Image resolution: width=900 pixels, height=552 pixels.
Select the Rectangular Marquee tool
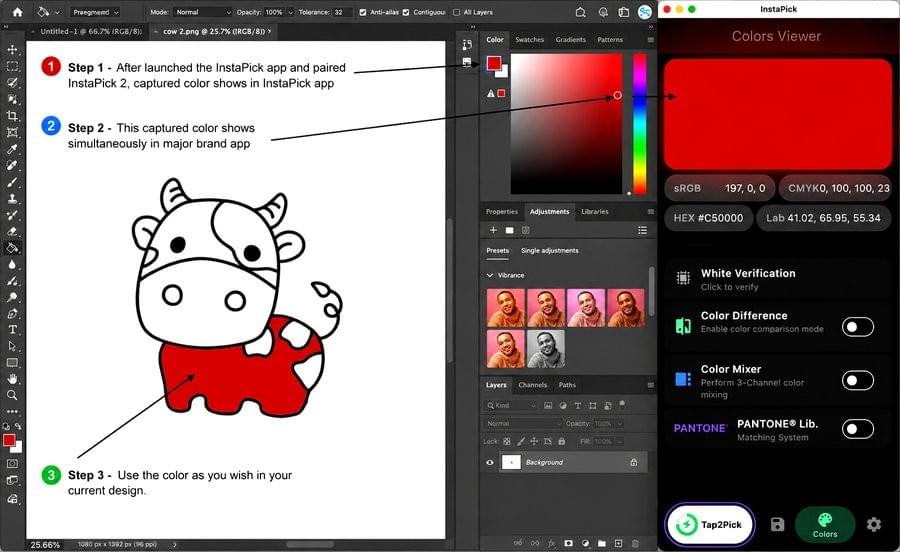click(12, 67)
